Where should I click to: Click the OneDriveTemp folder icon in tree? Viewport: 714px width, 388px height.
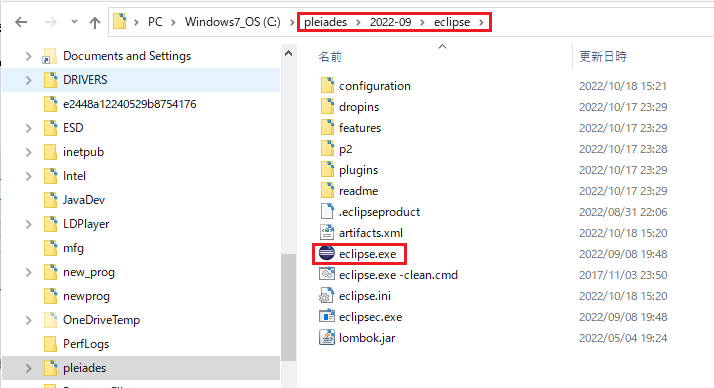click(x=51, y=320)
